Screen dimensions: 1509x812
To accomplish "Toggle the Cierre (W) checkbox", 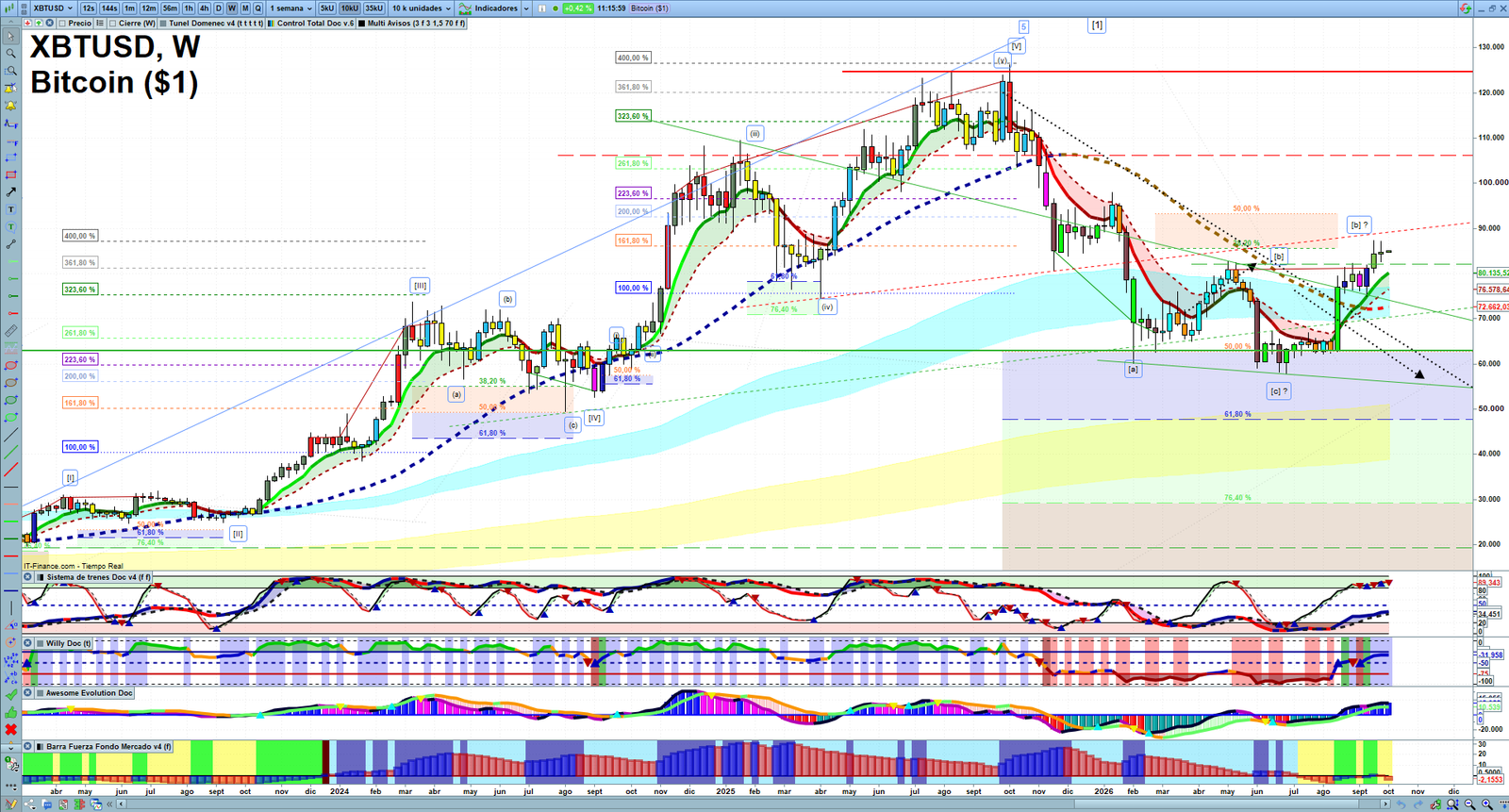I will coord(113,24).
